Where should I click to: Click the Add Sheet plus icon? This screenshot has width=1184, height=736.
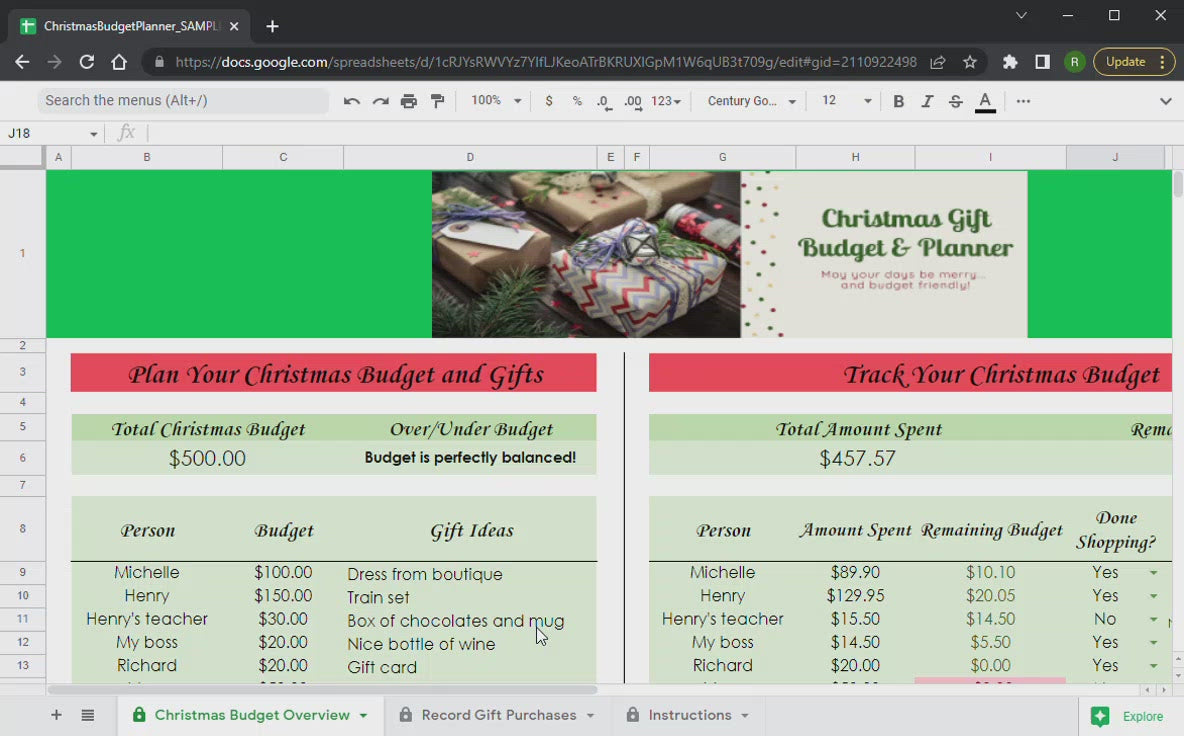click(x=56, y=715)
